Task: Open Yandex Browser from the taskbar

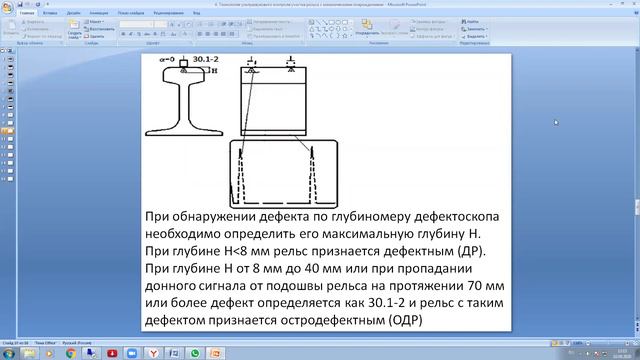Action: (x=153, y=353)
